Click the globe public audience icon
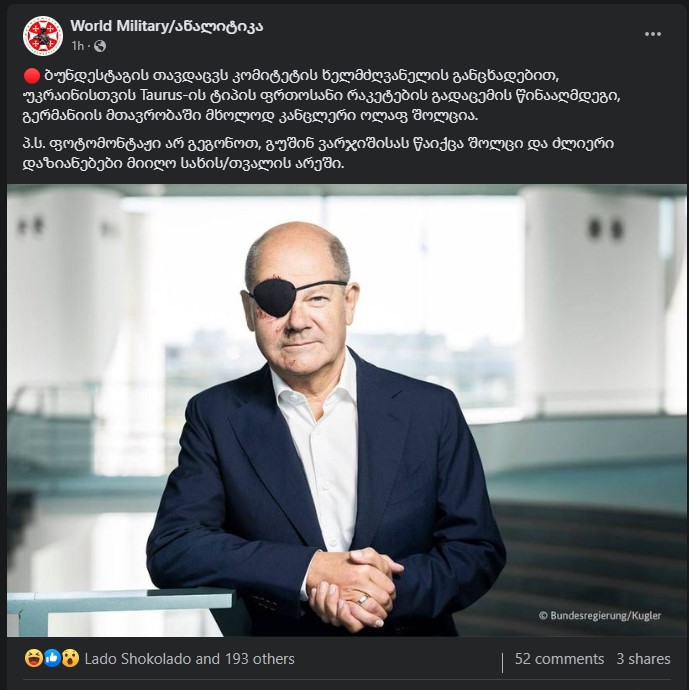The width and height of the screenshot is (689, 690). [x=100, y=46]
